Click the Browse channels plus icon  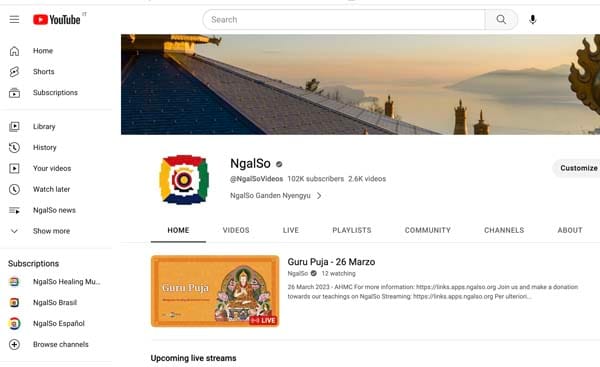14,344
